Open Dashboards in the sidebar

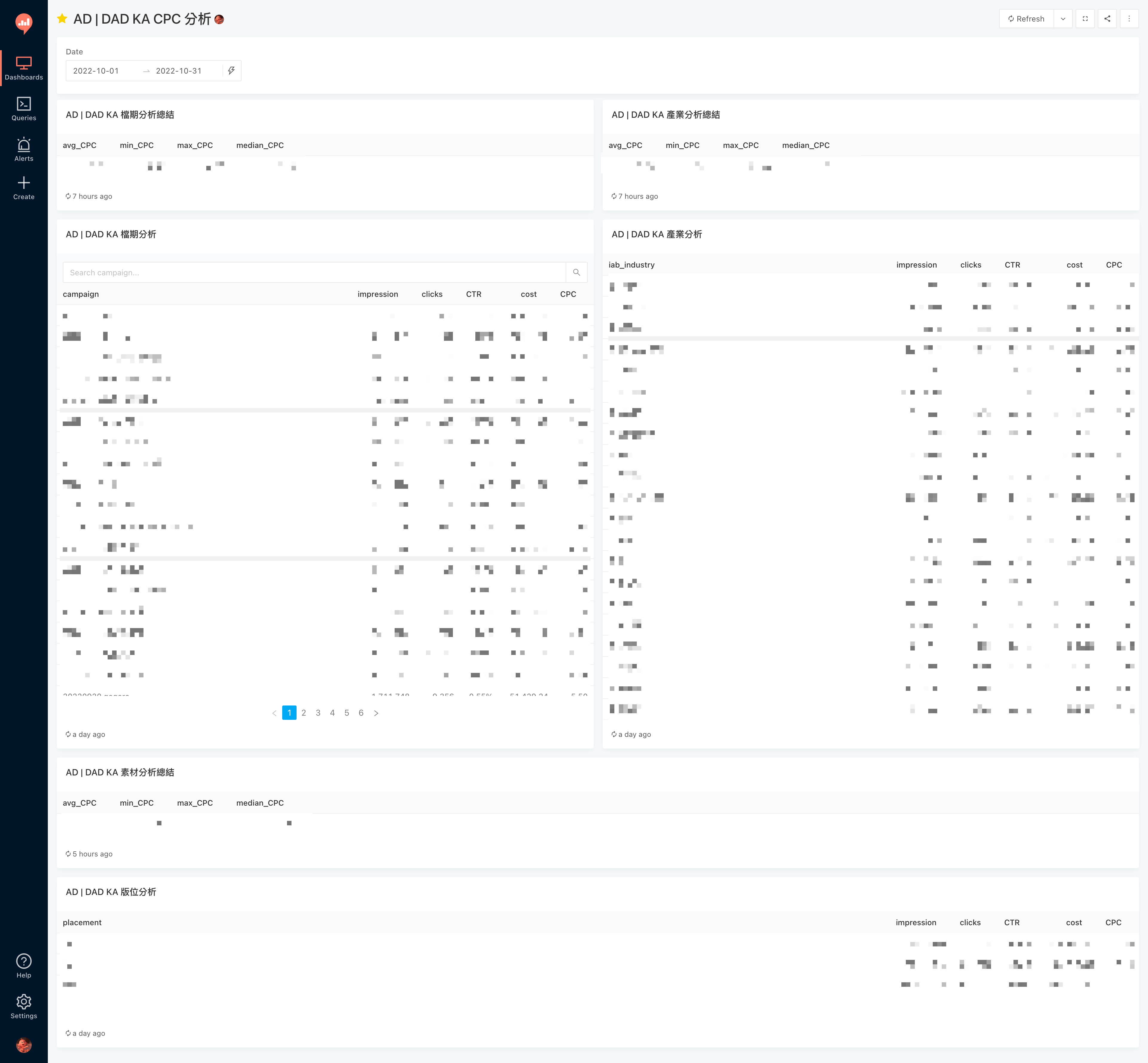(x=24, y=68)
